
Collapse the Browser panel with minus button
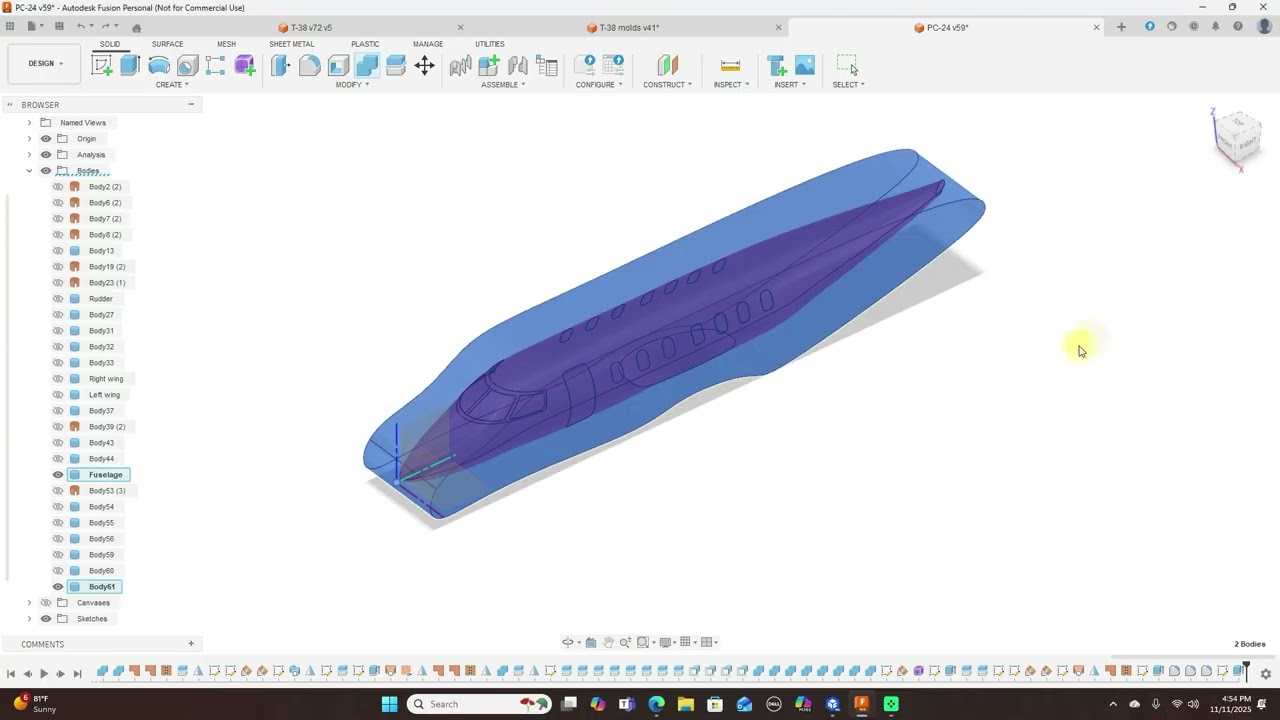click(x=191, y=104)
